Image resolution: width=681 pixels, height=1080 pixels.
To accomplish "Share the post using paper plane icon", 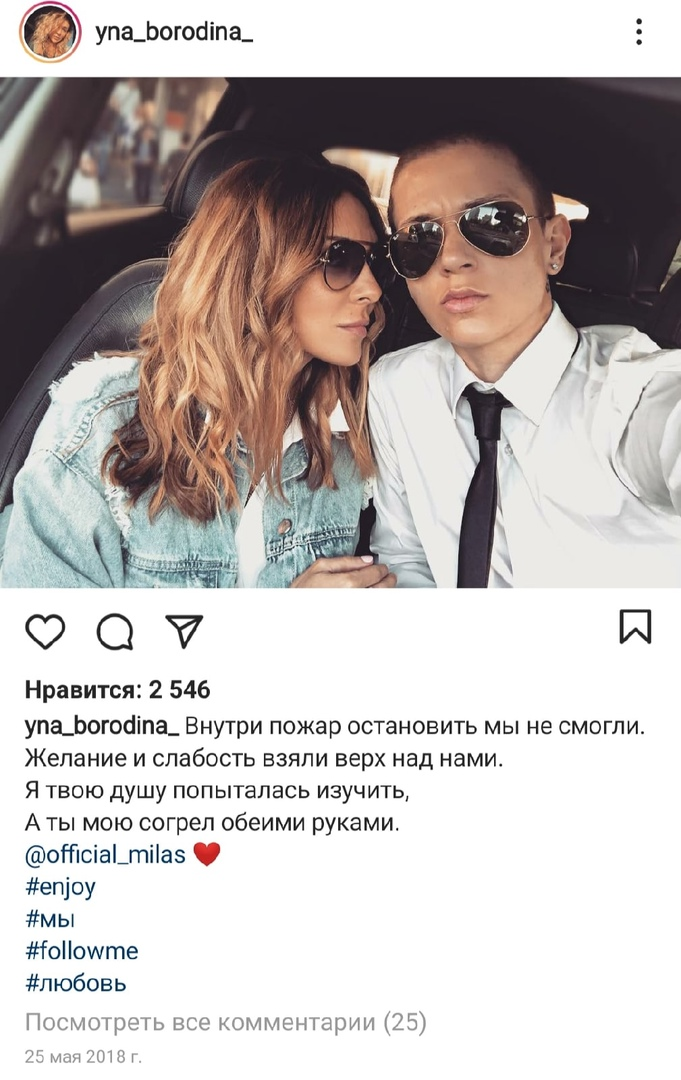I will 184,630.
